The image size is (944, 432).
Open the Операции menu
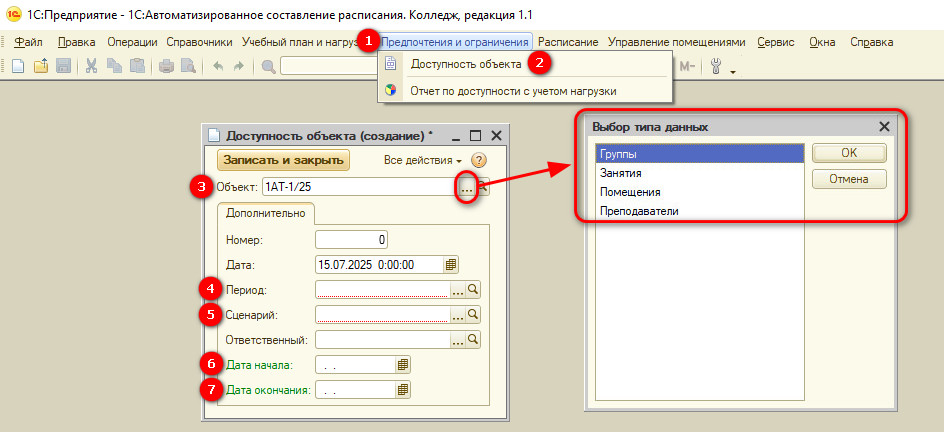click(132, 42)
